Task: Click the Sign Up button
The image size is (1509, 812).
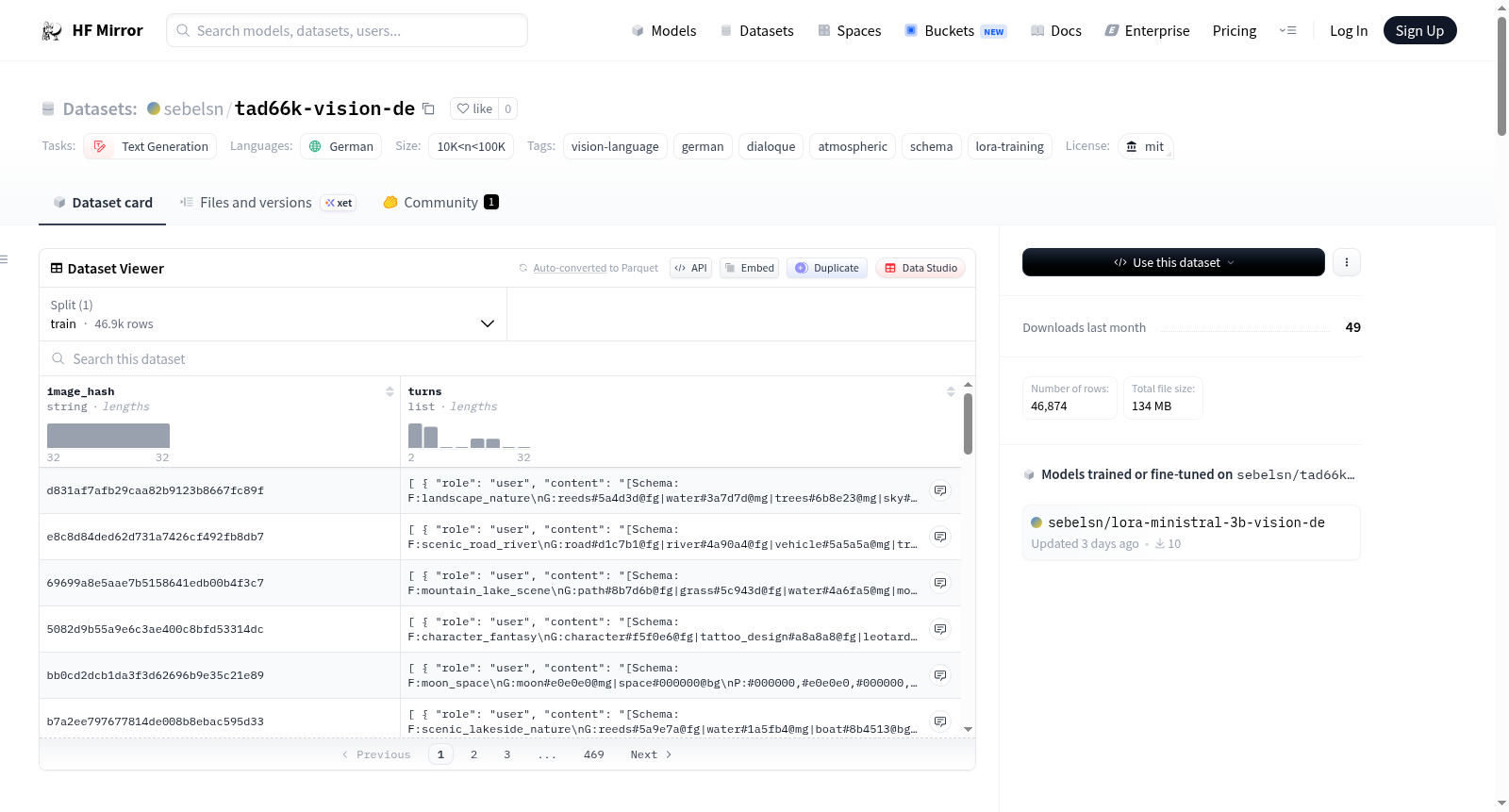Action: (x=1419, y=30)
